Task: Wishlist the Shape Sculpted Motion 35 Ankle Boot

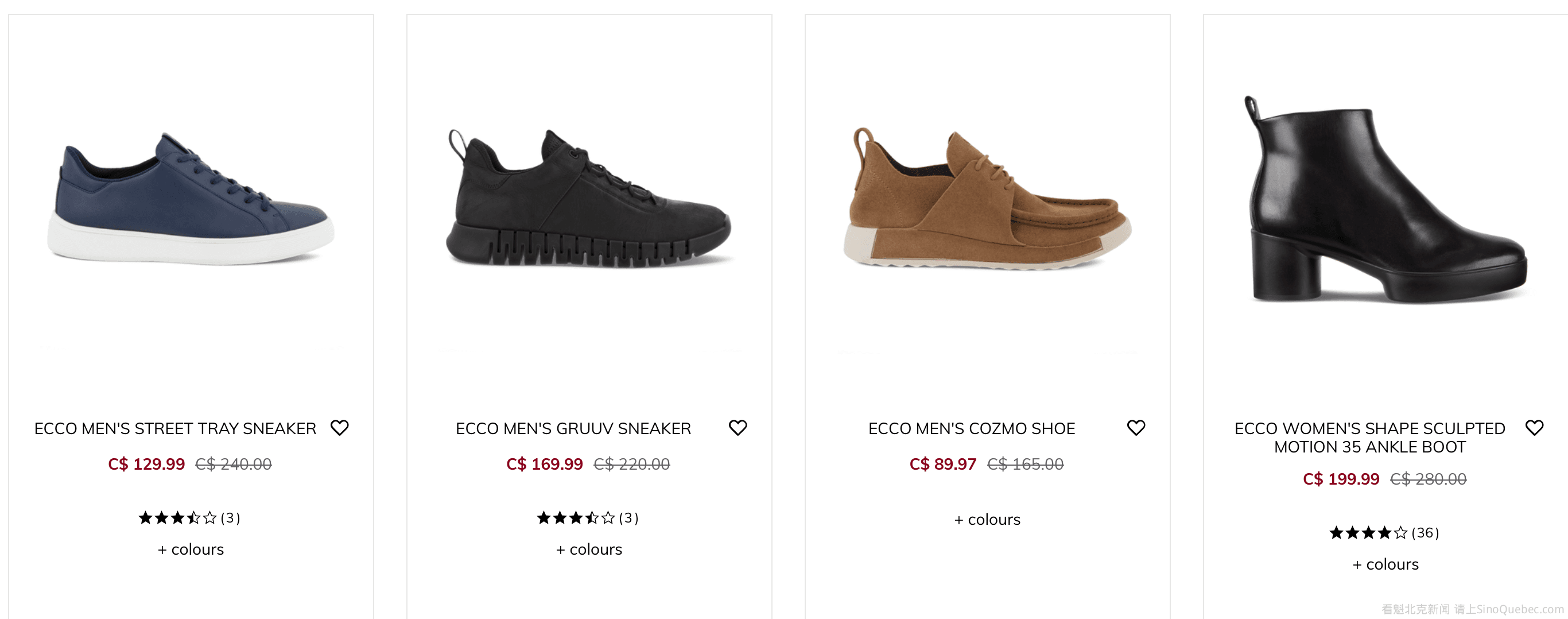Action: pyautogui.click(x=1534, y=428)
